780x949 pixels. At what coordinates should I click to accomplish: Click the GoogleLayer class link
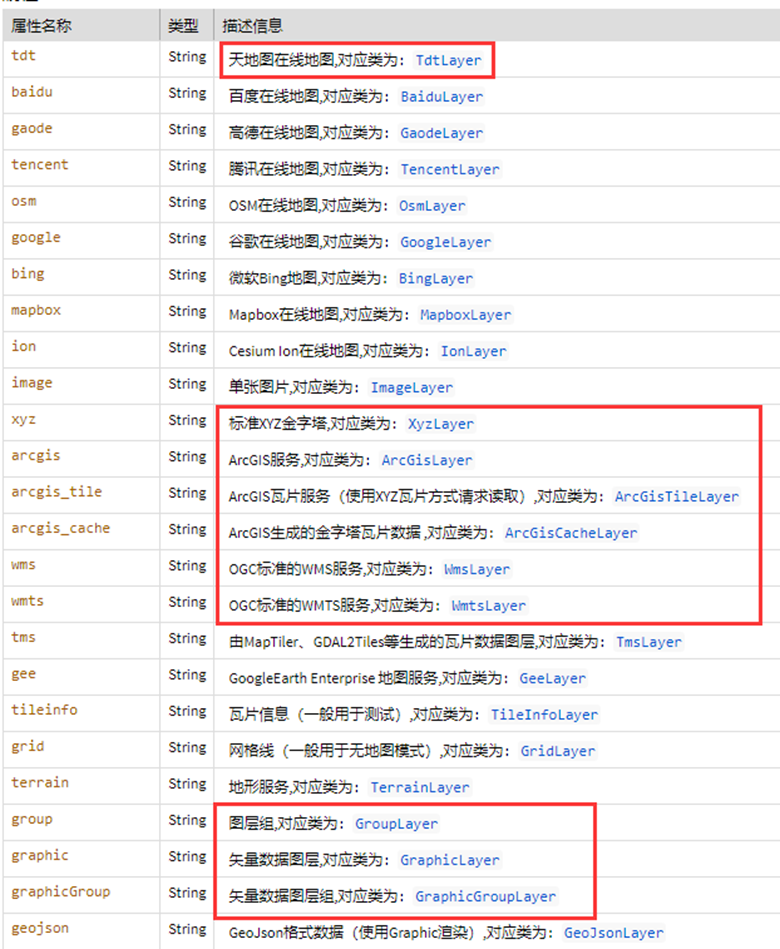click(x=445, y=242)
